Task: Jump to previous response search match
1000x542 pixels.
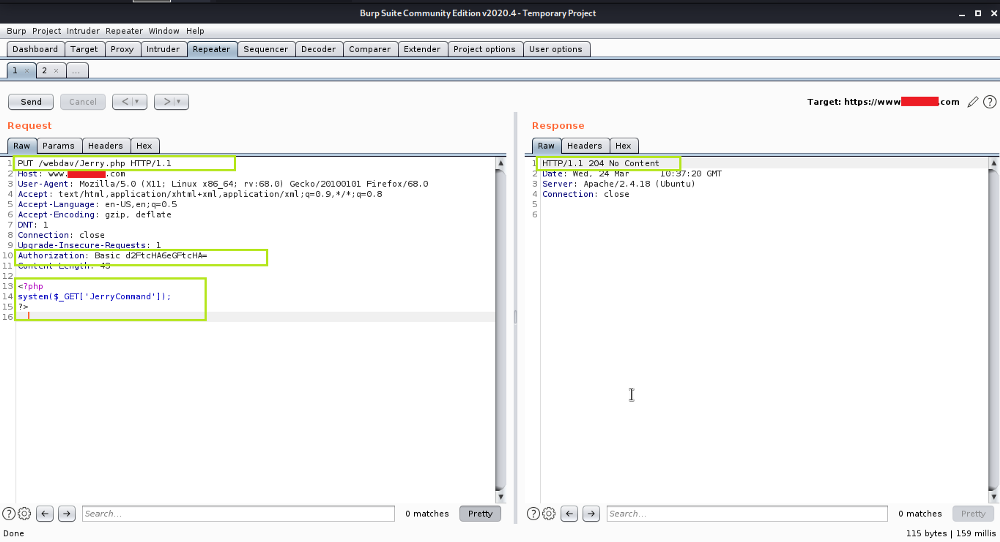Action: coord(570,513)
